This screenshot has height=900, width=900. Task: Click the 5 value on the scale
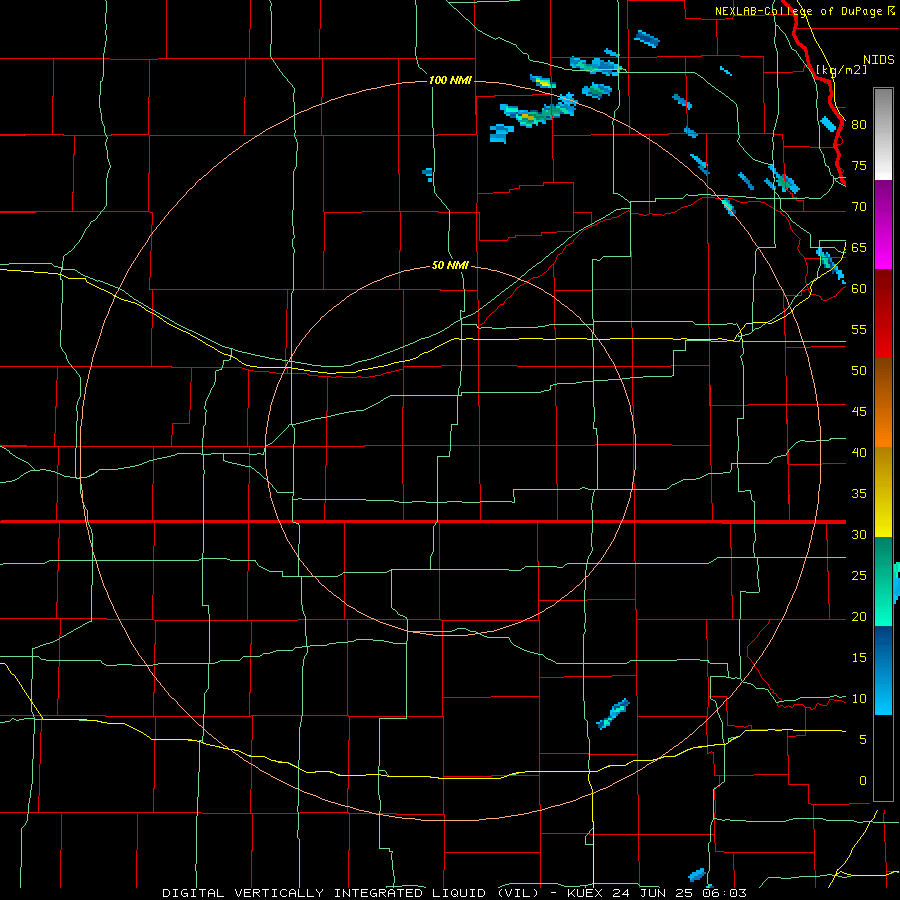863,740
